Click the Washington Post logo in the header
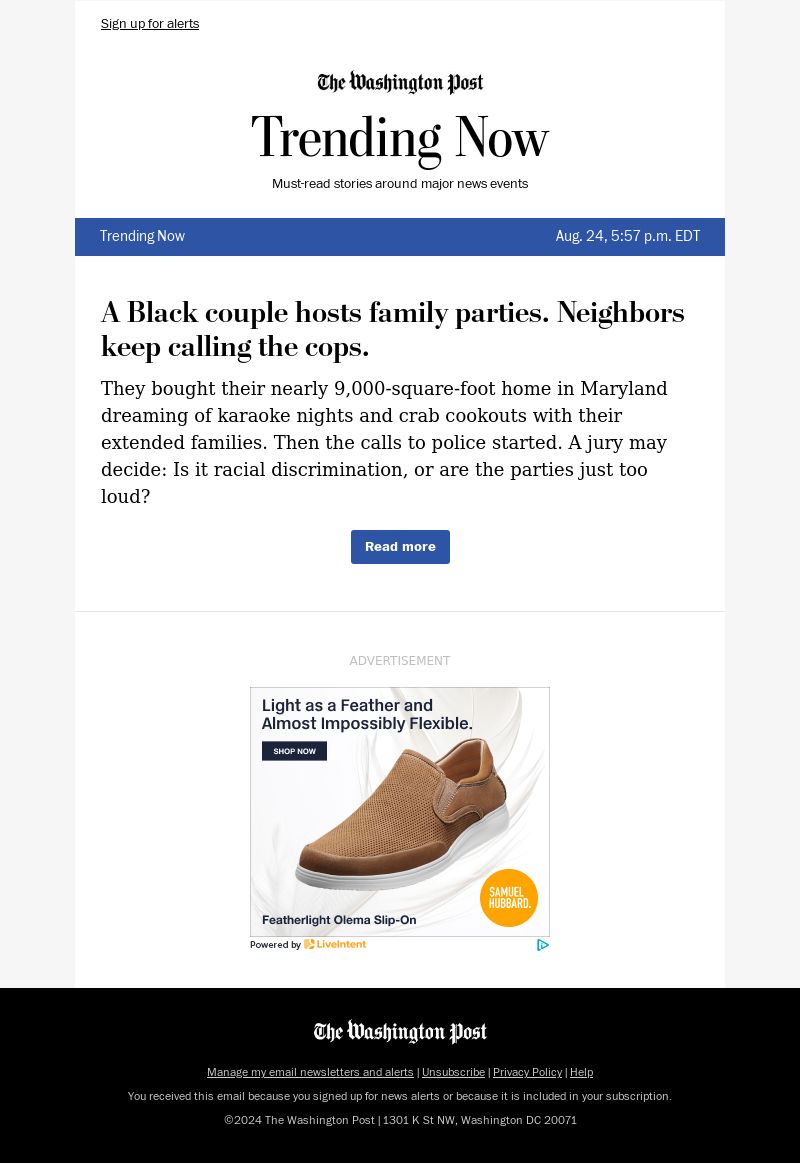 pos(400,83)
